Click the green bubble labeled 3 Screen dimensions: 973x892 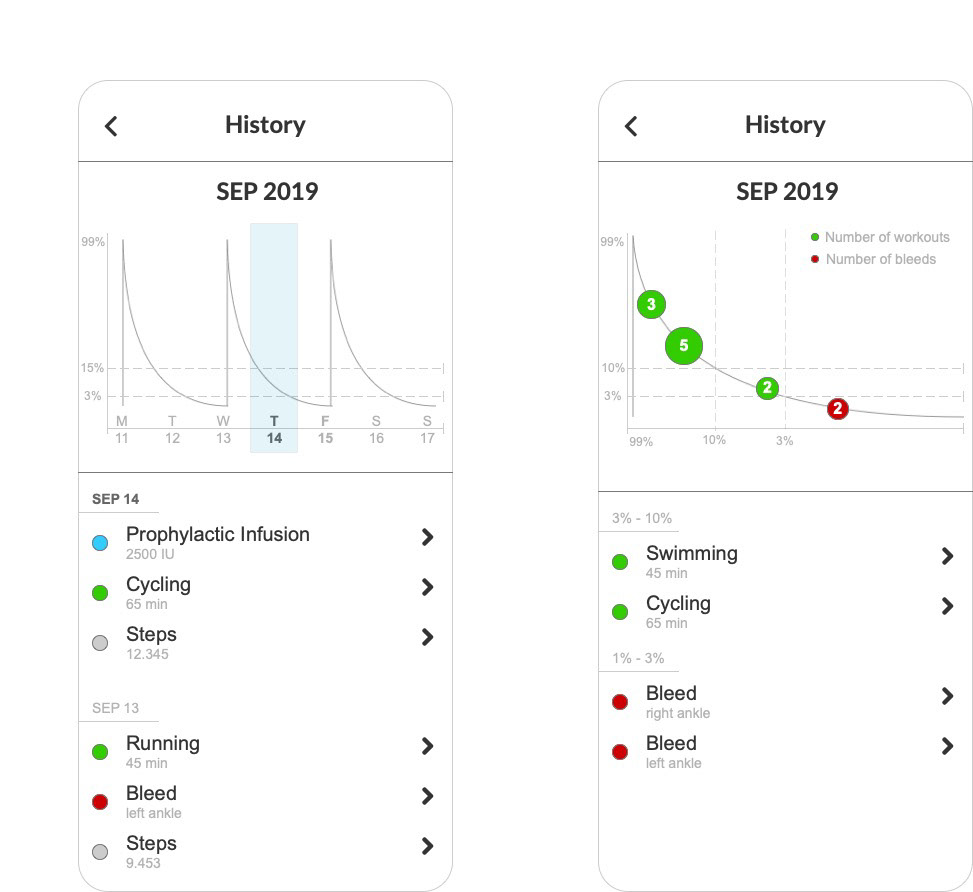[651, 305]
